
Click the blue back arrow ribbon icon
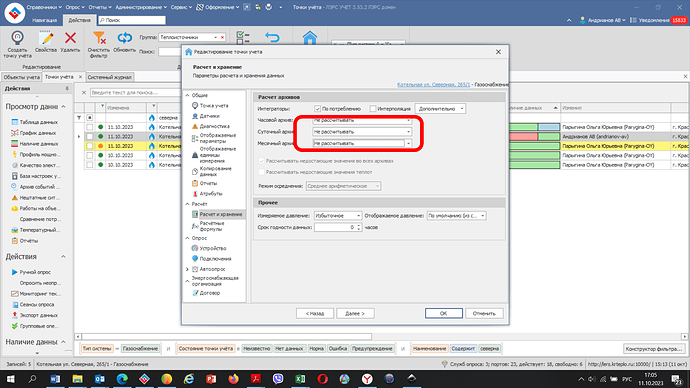point(272,37)
